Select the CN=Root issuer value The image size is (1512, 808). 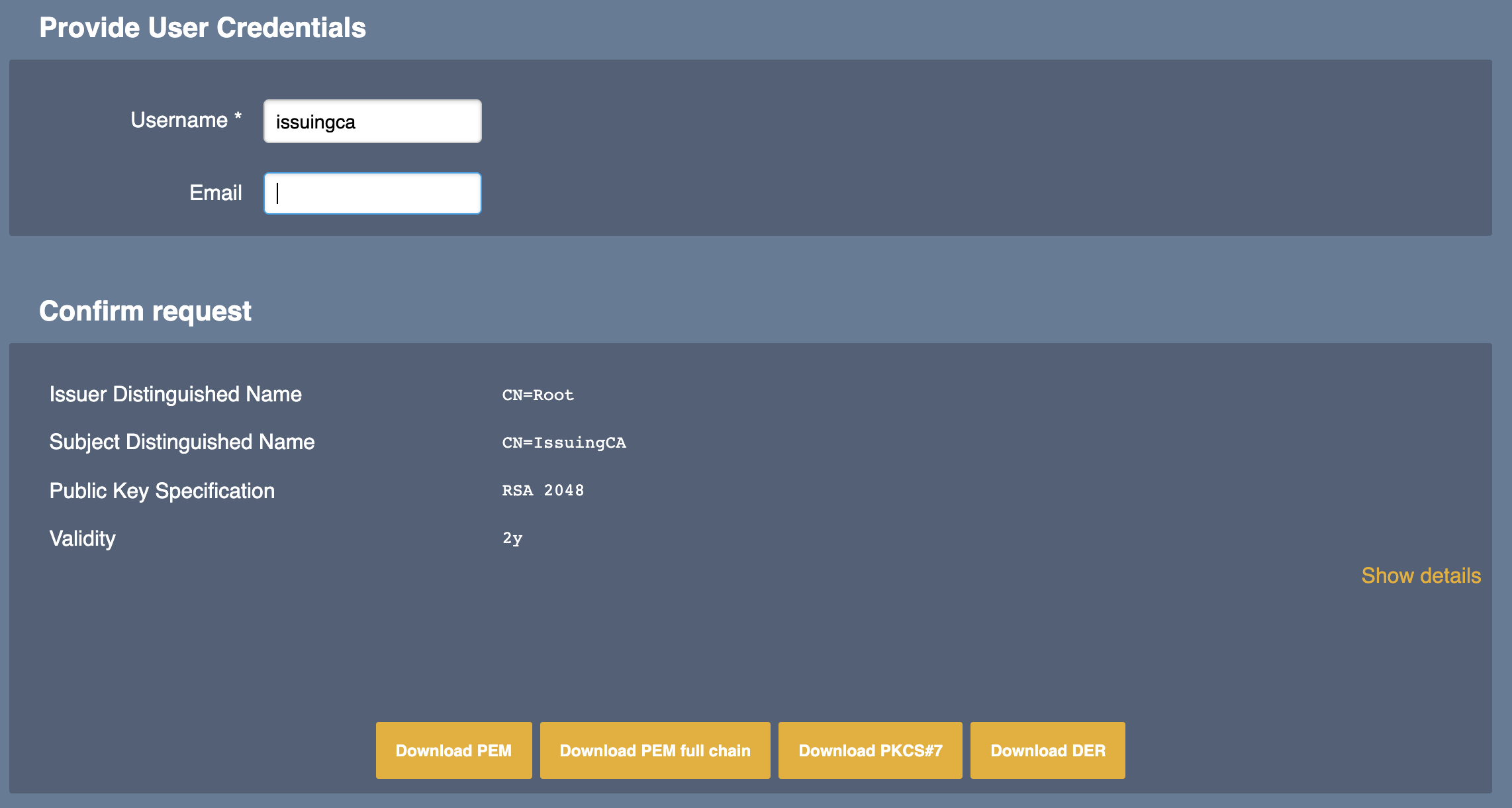(x=538, y=395)
